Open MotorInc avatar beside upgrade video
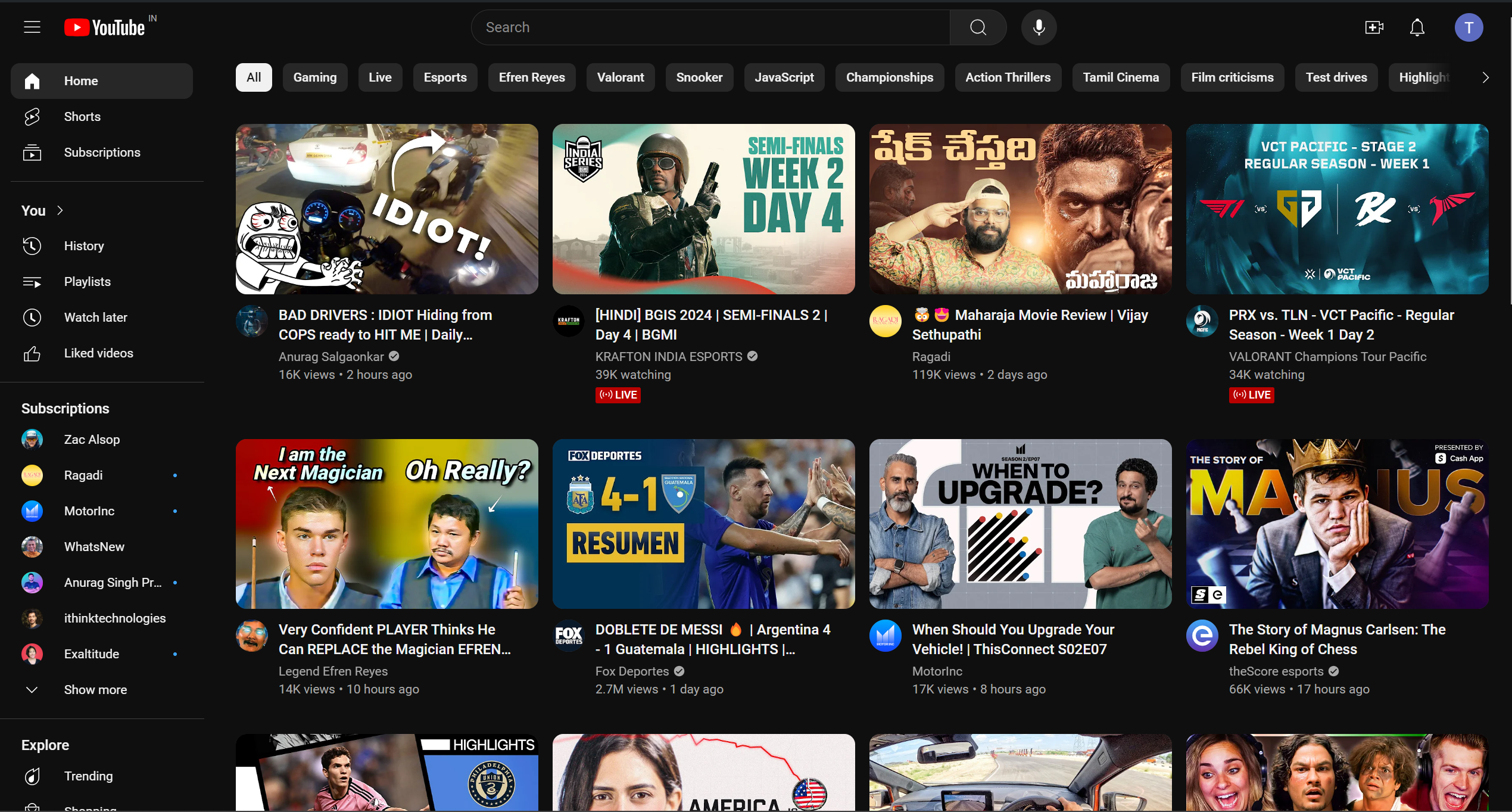The image size is (1512, 812). pos(886,636)
